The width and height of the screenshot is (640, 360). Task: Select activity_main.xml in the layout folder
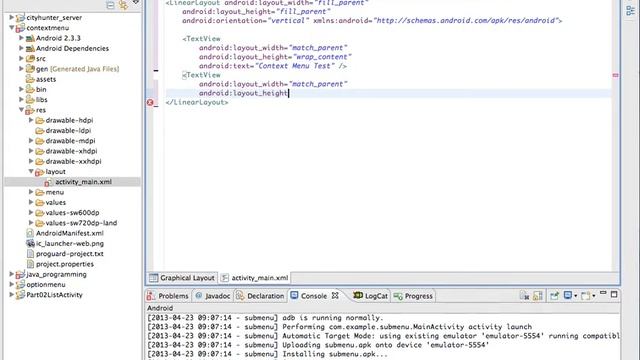point(83,182)
